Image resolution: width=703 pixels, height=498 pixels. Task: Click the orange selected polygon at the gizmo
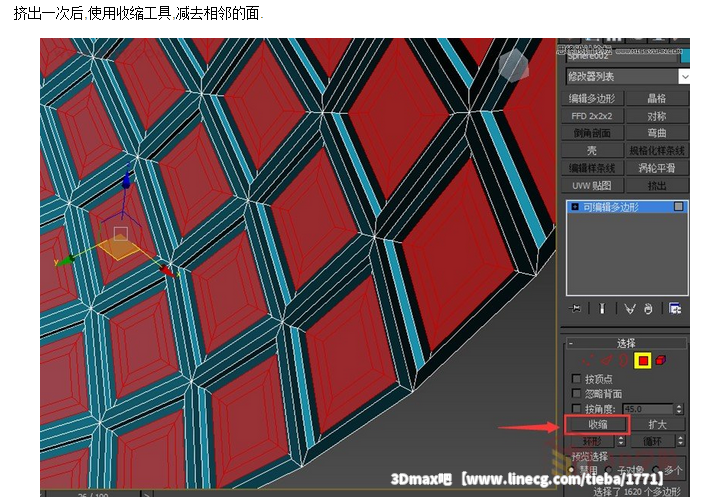pos(119,248)
